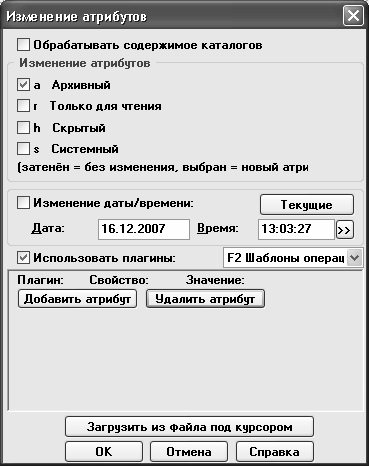Enable Обрабатывать содержимое каталогов checkbox
Image resolution: width=369 pixels, height=466 pixels.
click(23, 45)
